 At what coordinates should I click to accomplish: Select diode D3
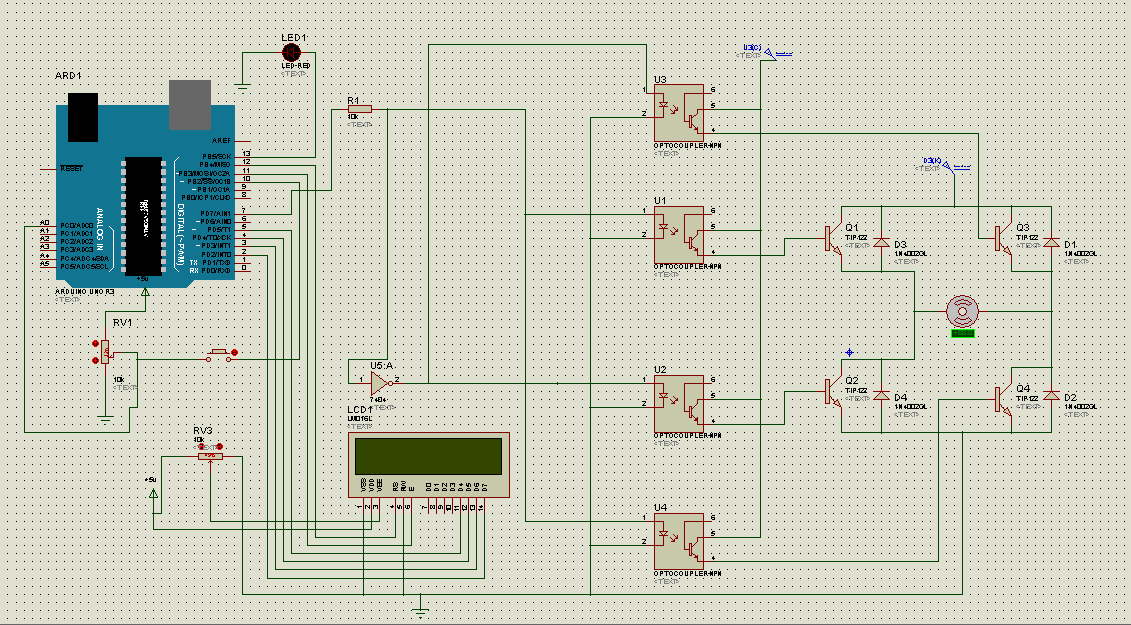click(881, 242)
